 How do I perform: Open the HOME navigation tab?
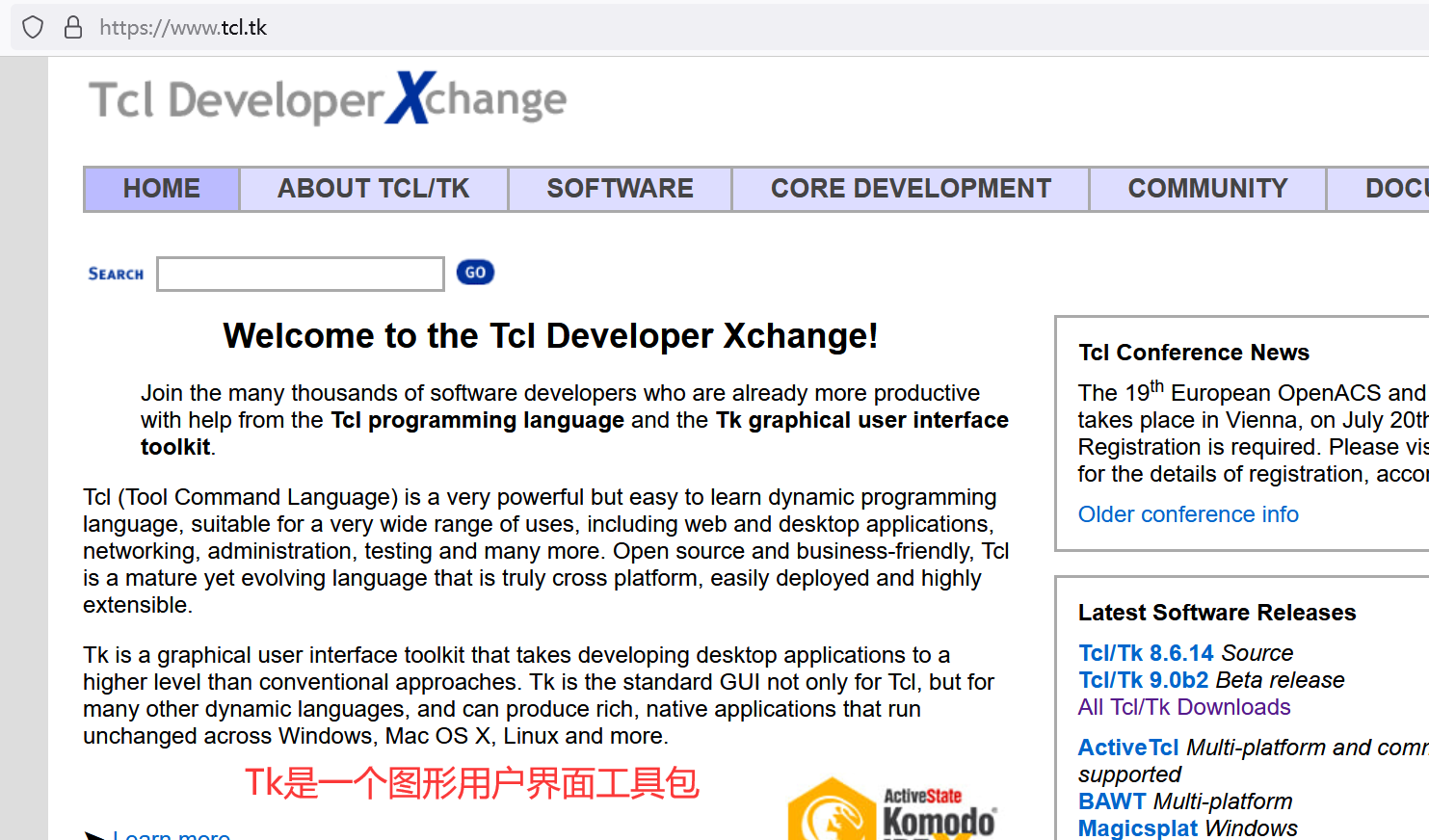[x=162, y=189]
